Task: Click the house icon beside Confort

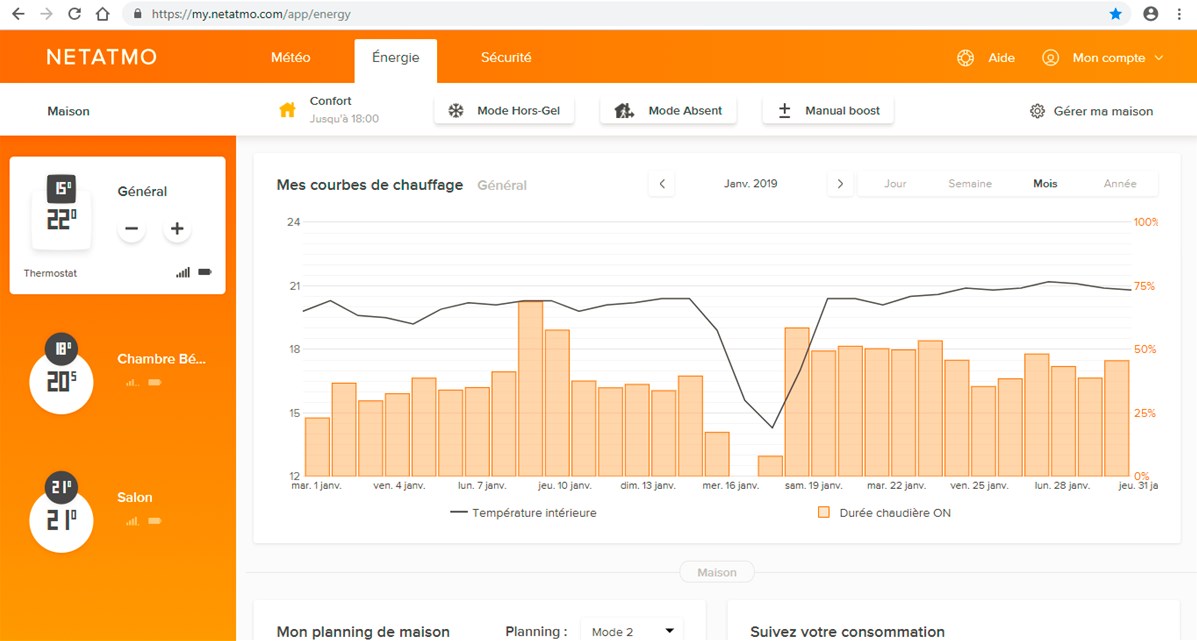Action: 287,111
